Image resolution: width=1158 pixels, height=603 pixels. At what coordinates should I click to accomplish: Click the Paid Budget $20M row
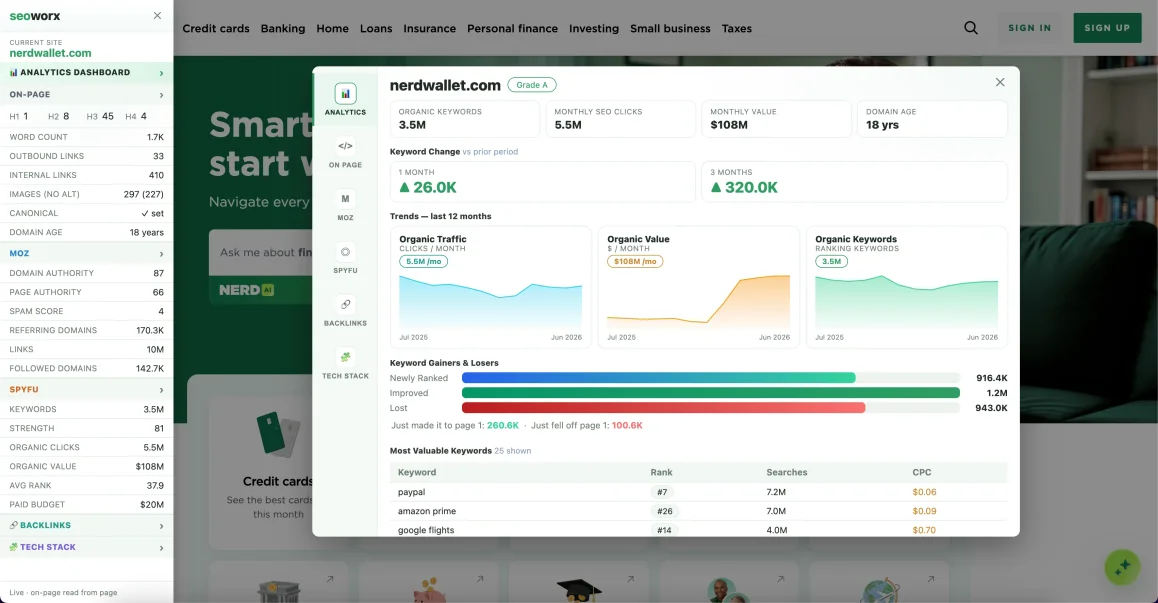tap(86, 505)
